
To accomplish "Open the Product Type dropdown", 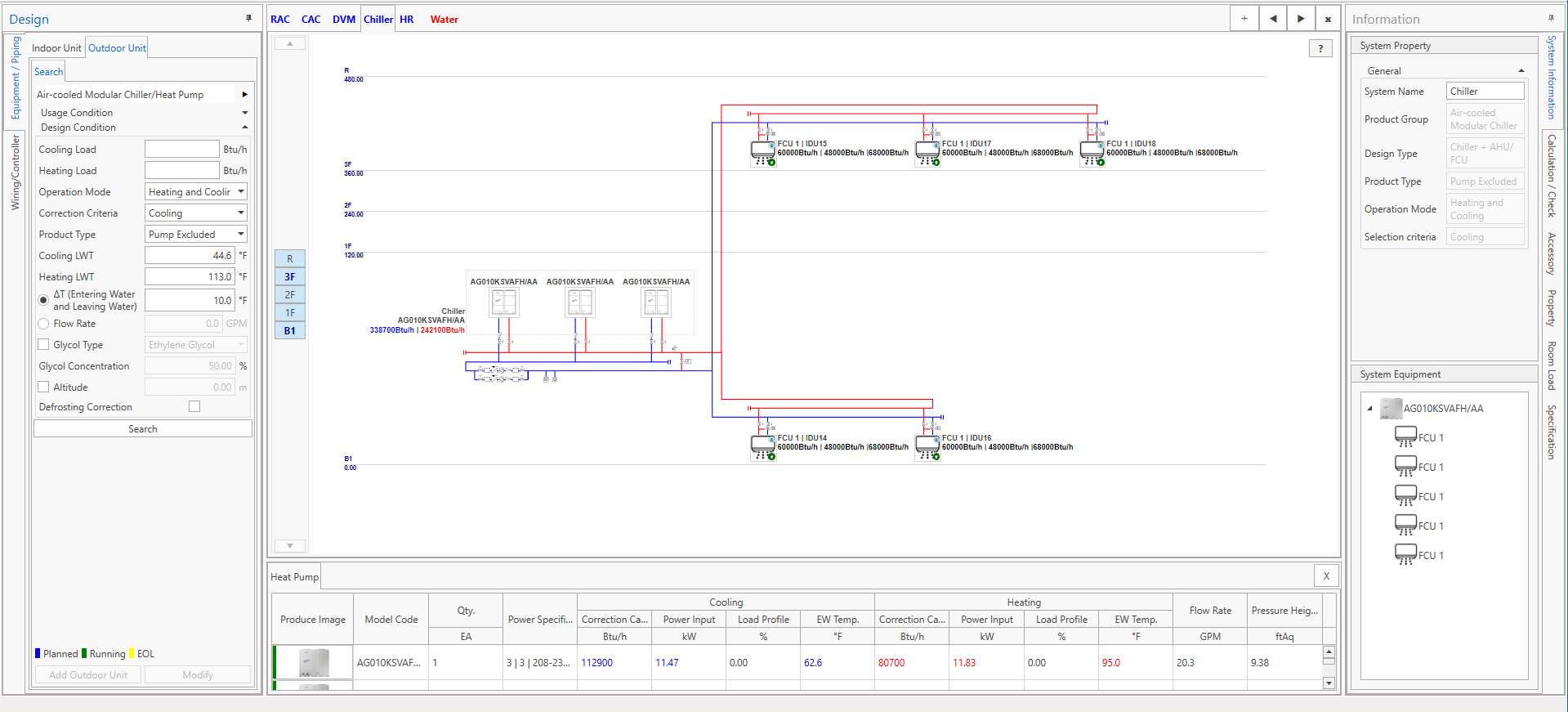I will [196, 235].
